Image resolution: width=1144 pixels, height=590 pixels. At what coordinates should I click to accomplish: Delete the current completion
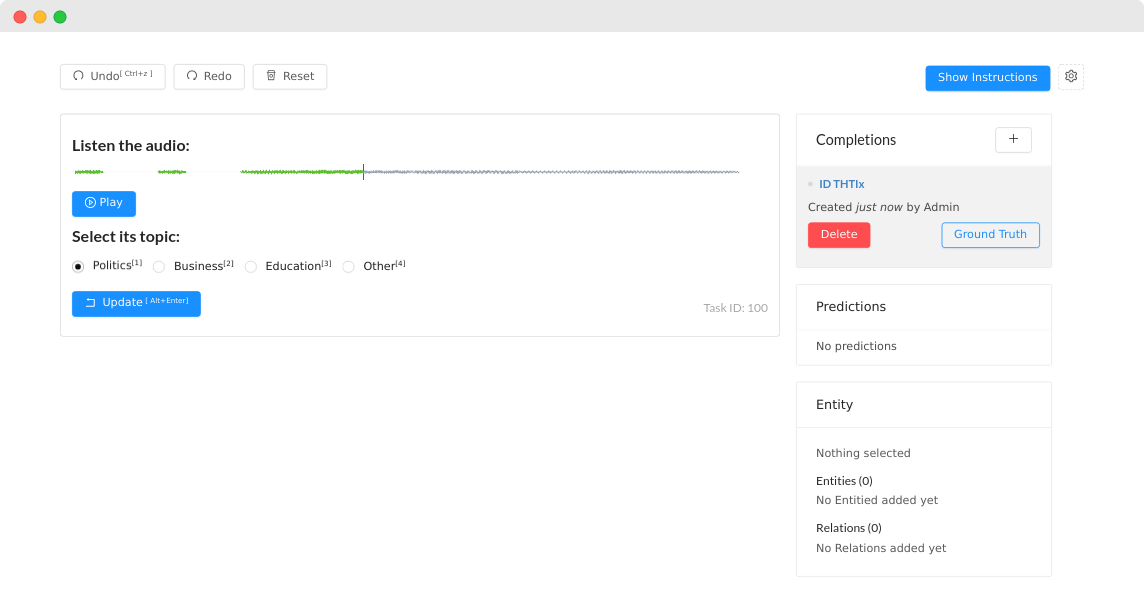pyautogui.click(x=838, y=235)
